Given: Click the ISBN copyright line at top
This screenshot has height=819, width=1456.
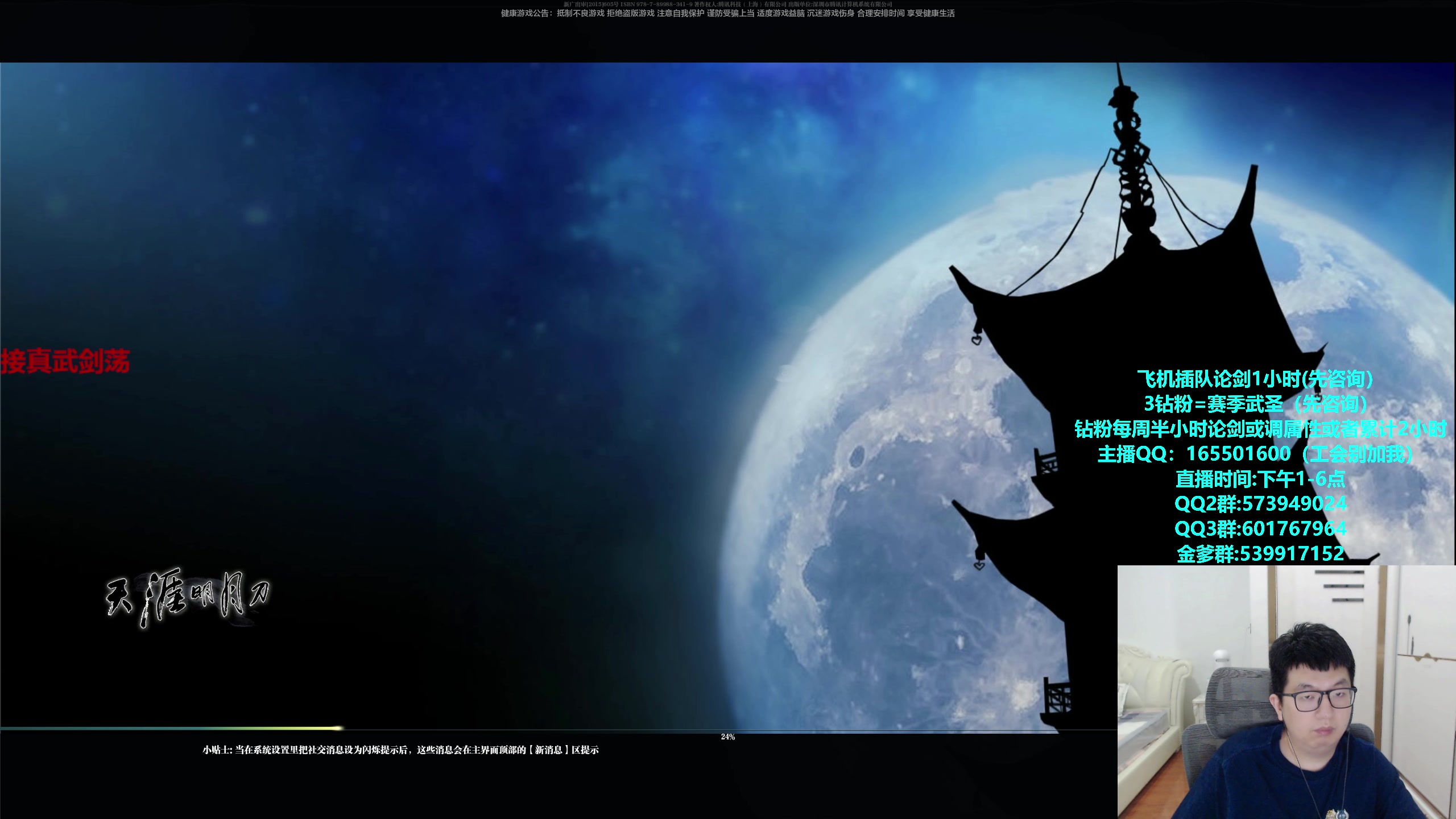Looking at the screenshot, I should point(727,4).
